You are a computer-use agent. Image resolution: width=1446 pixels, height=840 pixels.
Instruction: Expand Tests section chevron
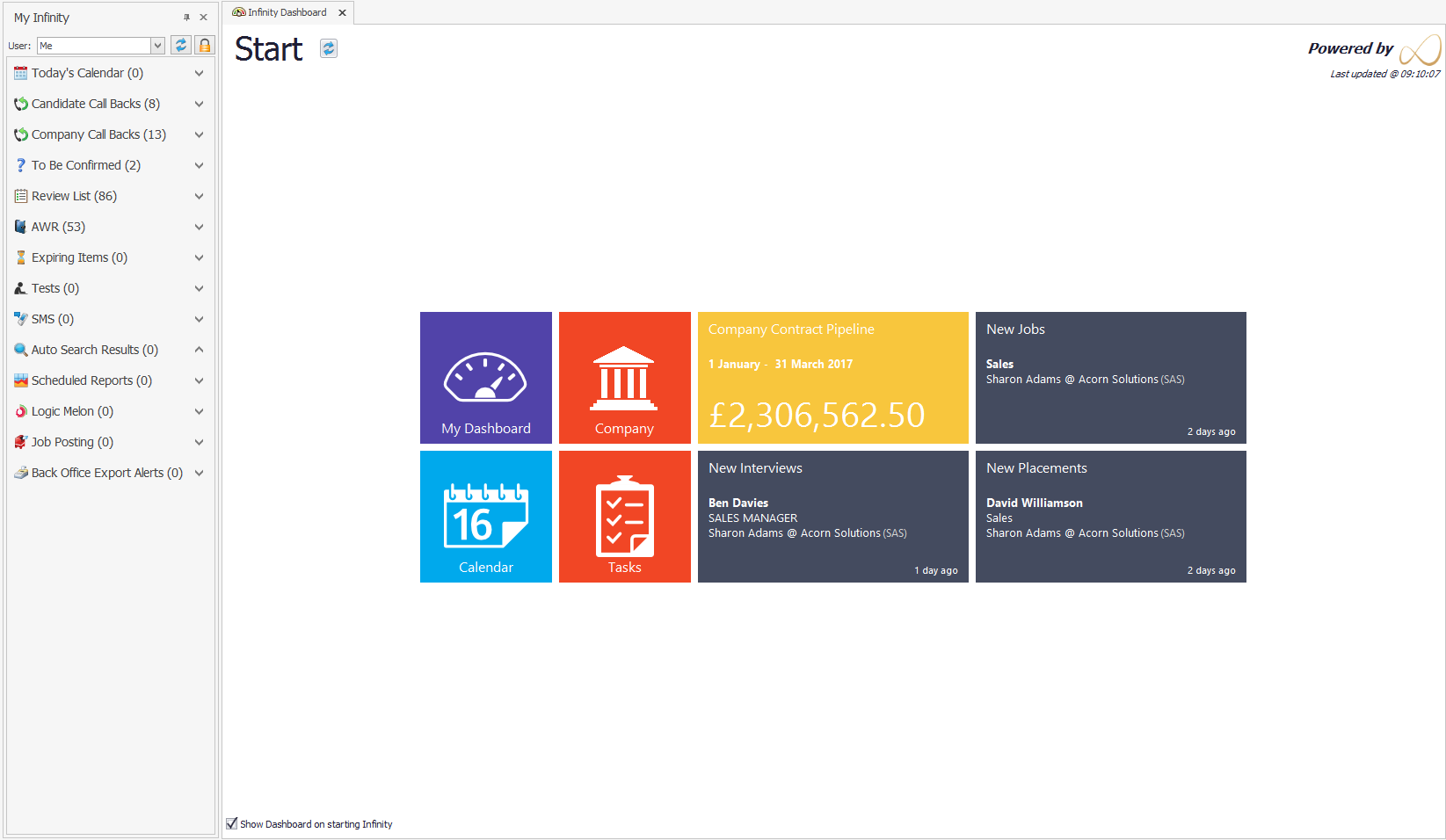click(200, 288)
